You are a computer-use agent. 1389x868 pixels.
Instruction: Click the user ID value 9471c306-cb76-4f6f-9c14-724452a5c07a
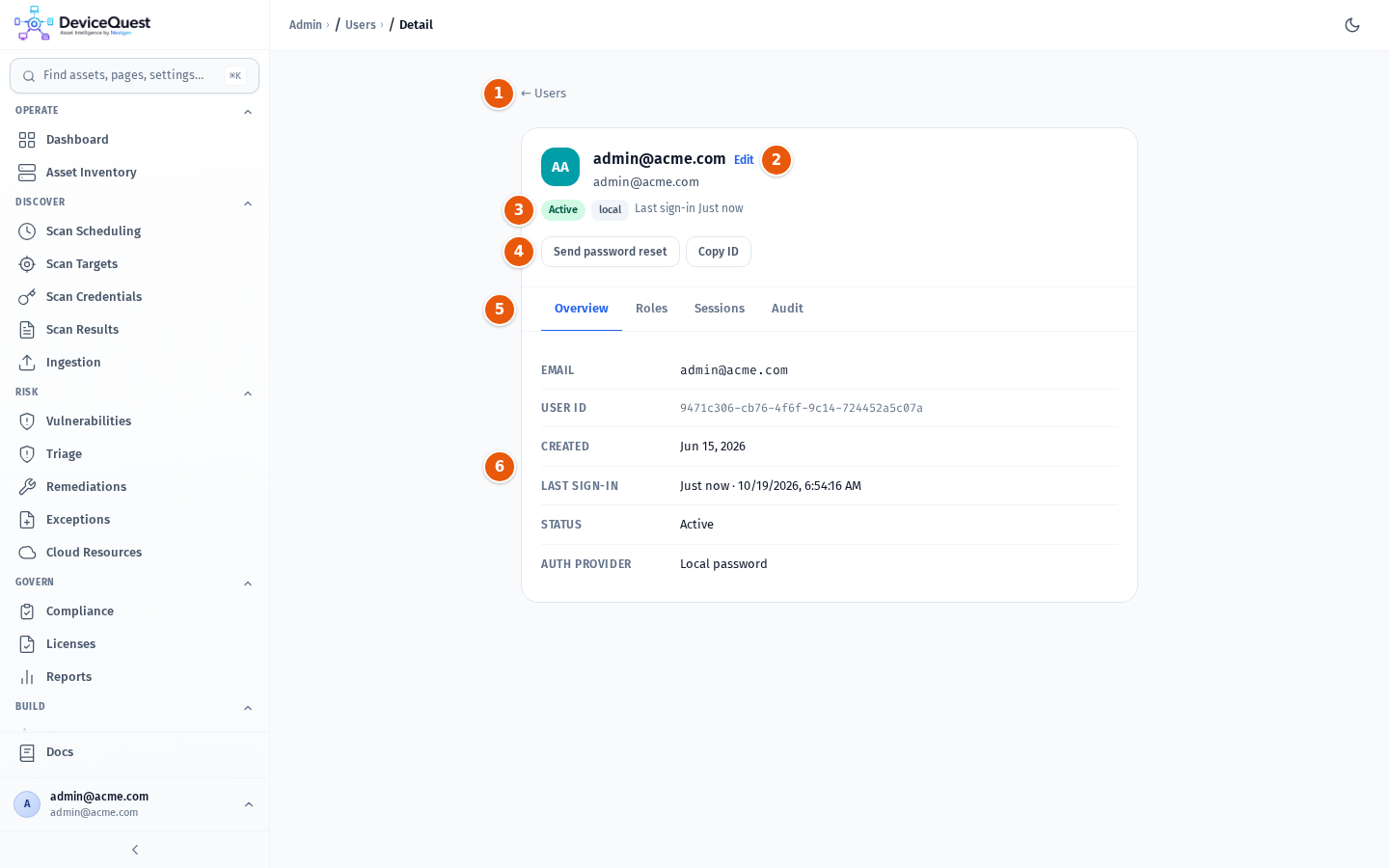pos(802,408)
